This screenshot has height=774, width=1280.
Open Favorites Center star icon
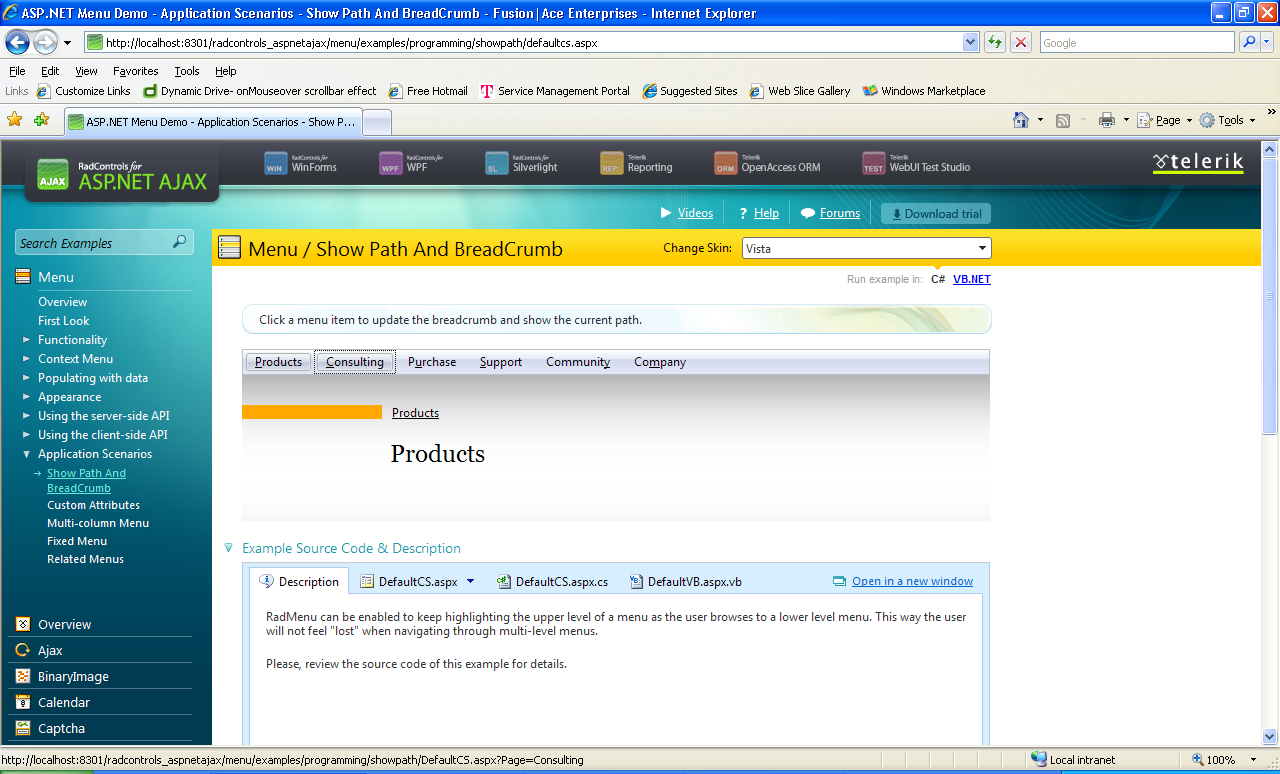[15, 120]
